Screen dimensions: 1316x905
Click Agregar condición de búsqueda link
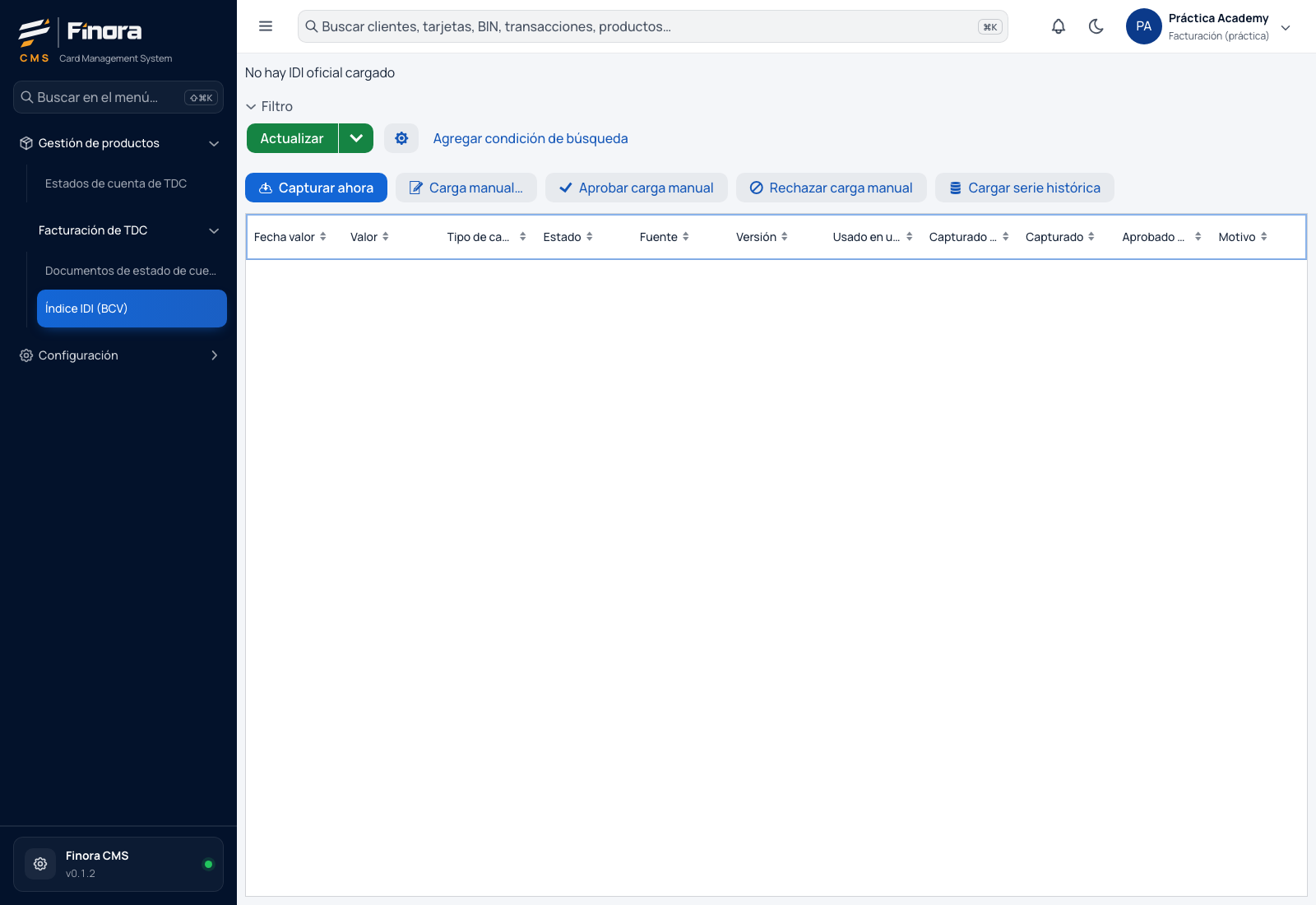click(x=531, y=138)
